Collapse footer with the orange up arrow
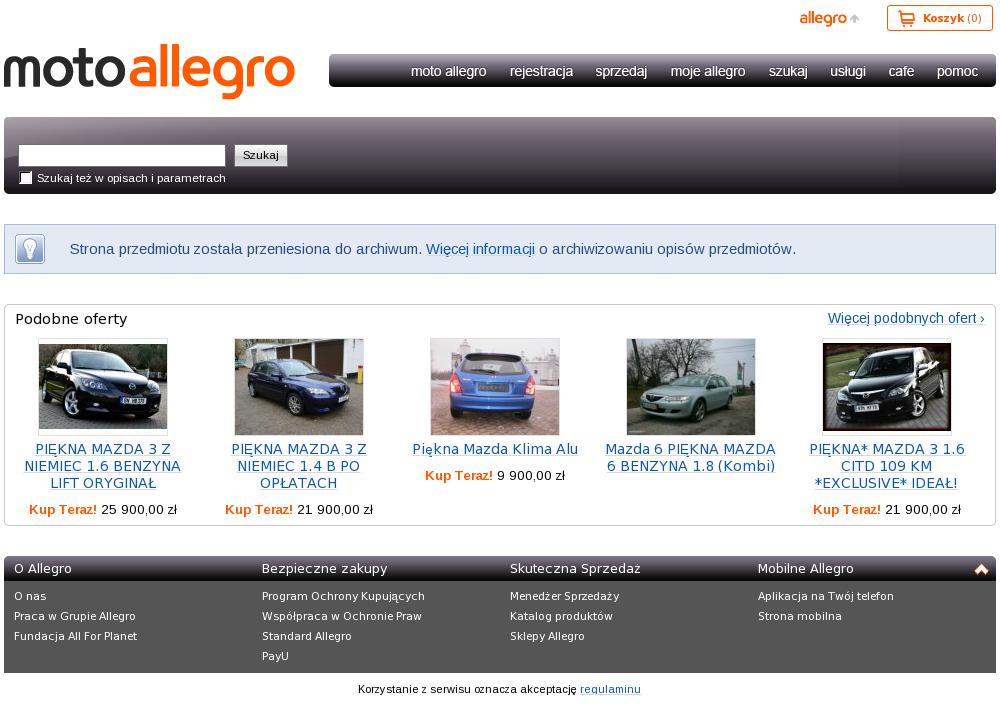This screenshot has height=709, width=1000. tap(981, 569)
